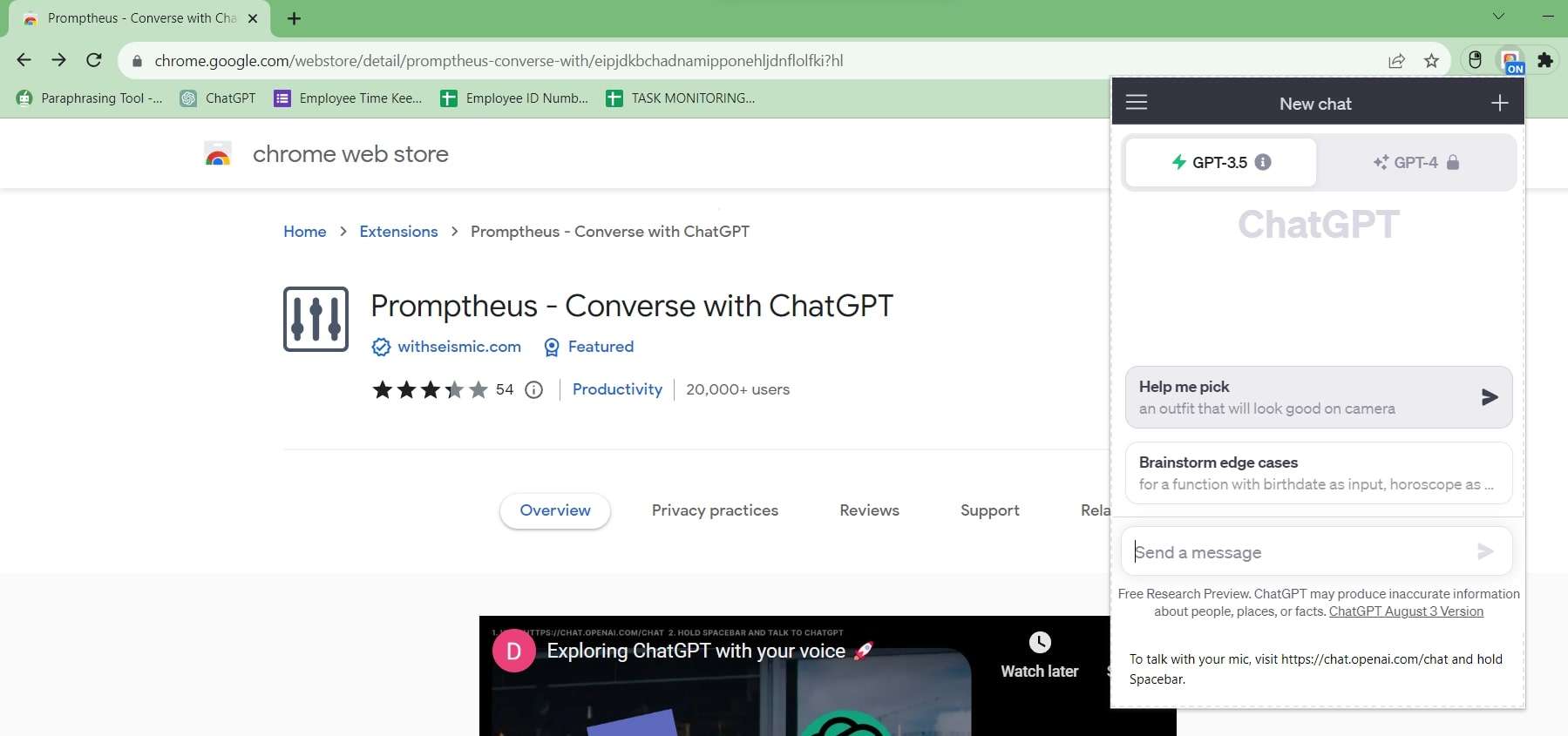Click the star rating of the extension
The width and height of the screenshot is (1568, 736).
(x=431, y=389)
